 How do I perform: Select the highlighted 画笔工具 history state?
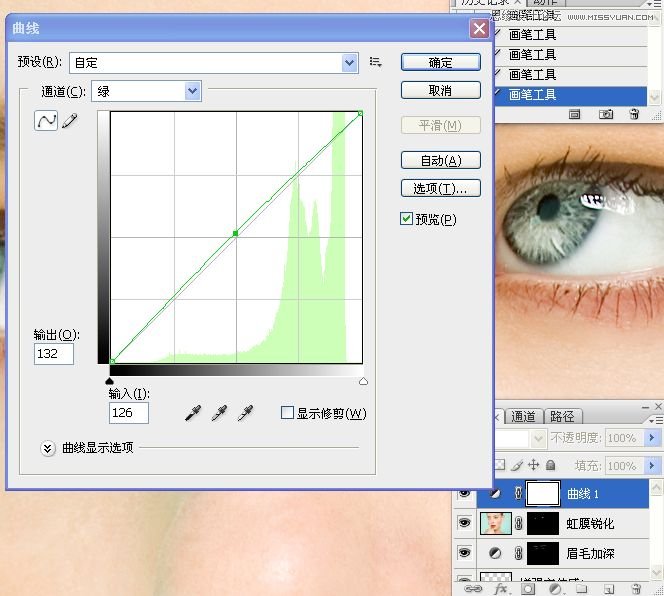[571, 95]
